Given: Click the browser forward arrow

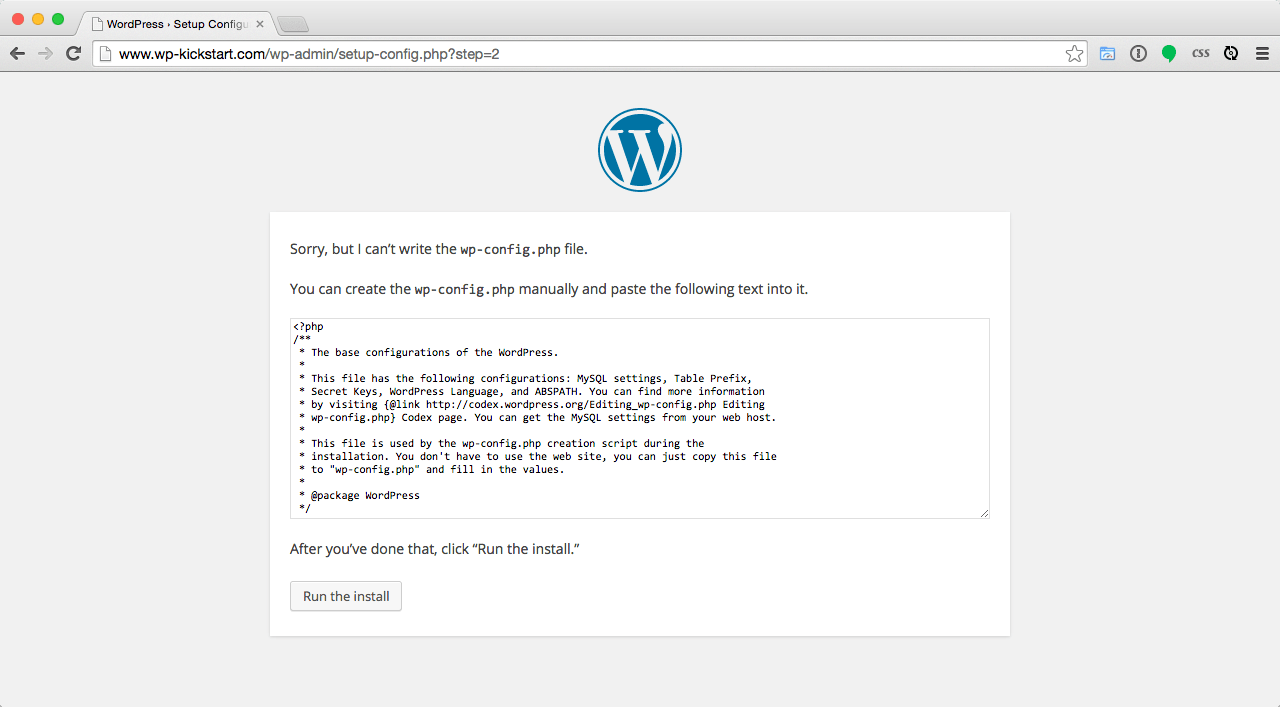Looking at the screenshot, I should tap(45, 54).
